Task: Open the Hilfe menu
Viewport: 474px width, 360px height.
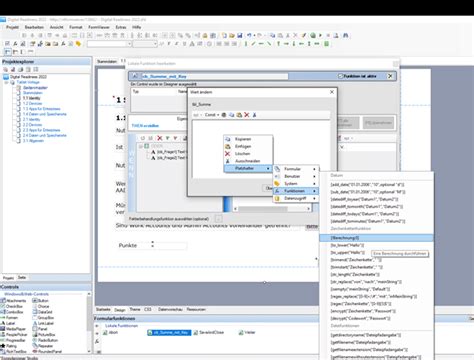Action: [136, 27]
